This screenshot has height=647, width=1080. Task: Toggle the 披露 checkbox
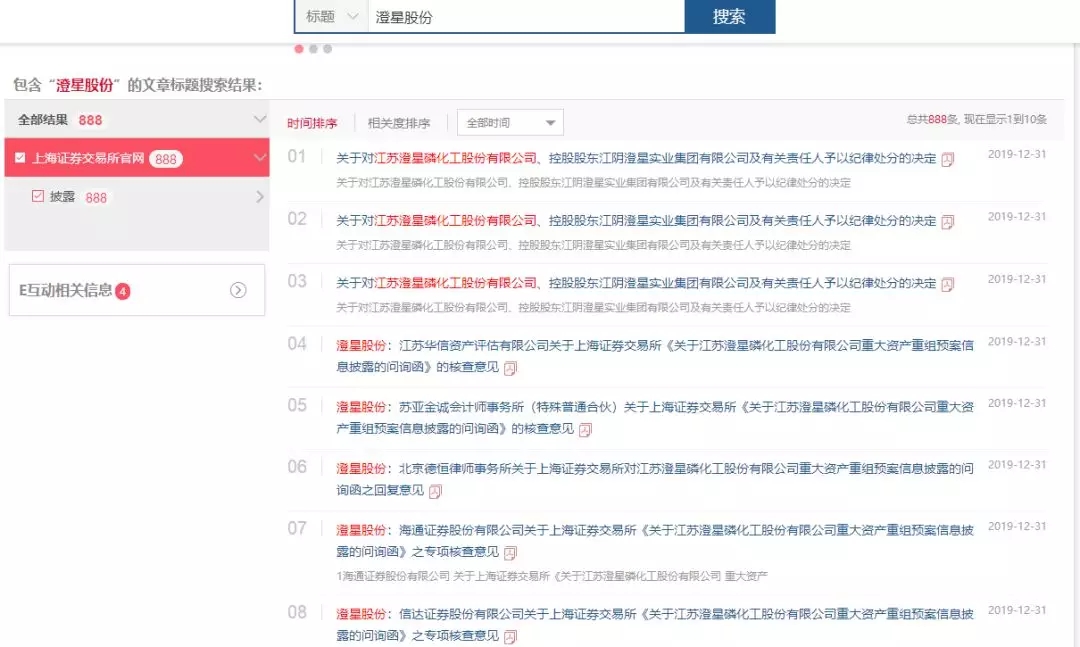pyautogui.click(x=38, y=196)
